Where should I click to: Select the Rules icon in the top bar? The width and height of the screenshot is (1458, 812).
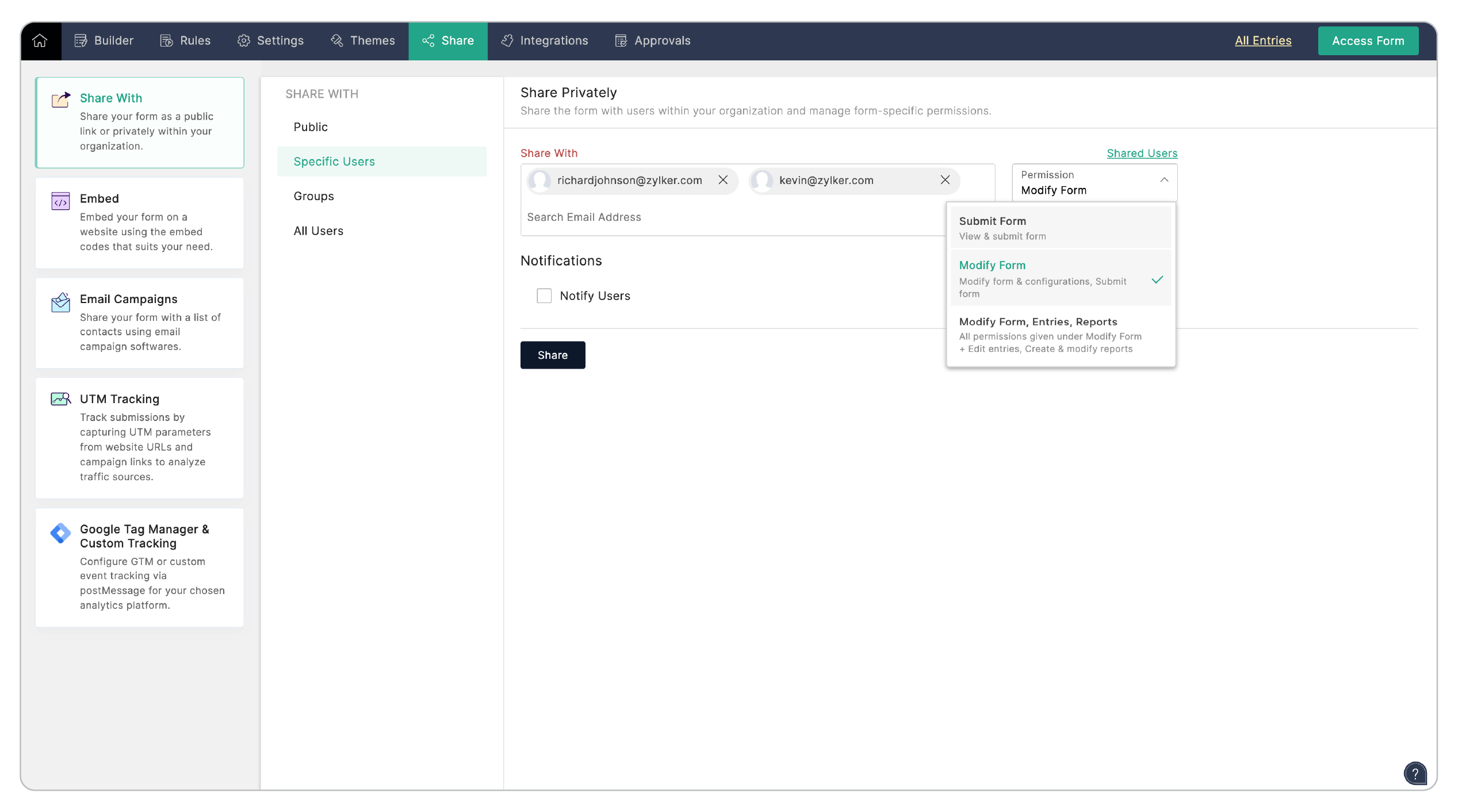click(166, 40)
